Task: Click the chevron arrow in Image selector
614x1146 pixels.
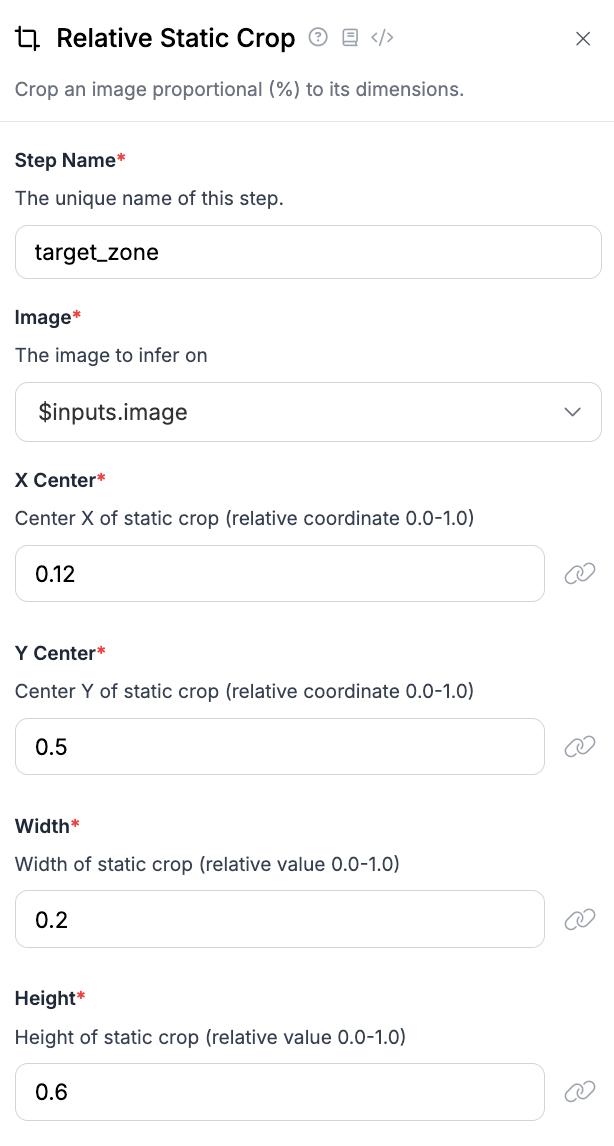Action: tap(573, 412)
